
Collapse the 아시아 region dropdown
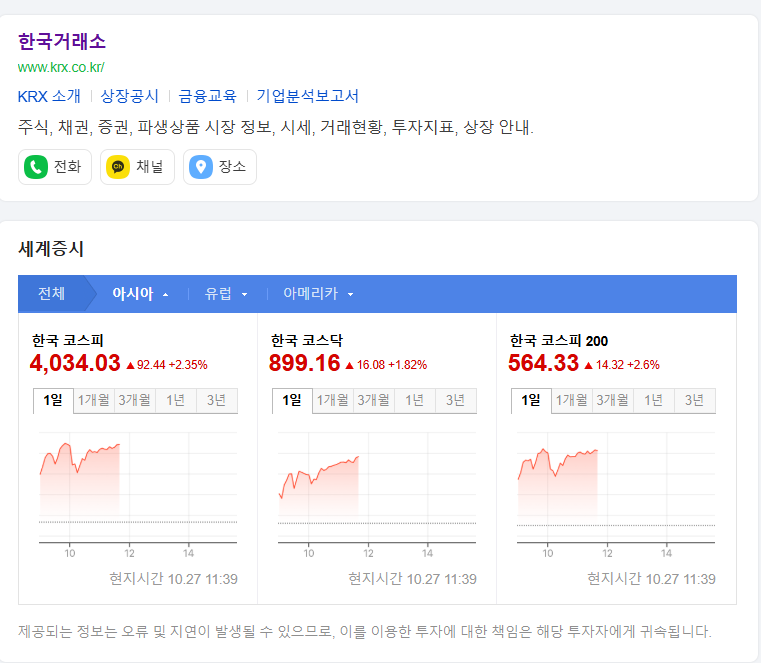140,294
